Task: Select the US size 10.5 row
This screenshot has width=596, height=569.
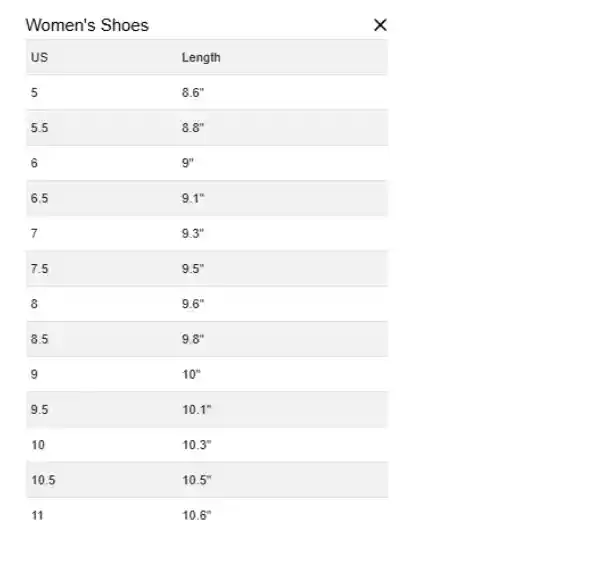Action: pos(207,480)
